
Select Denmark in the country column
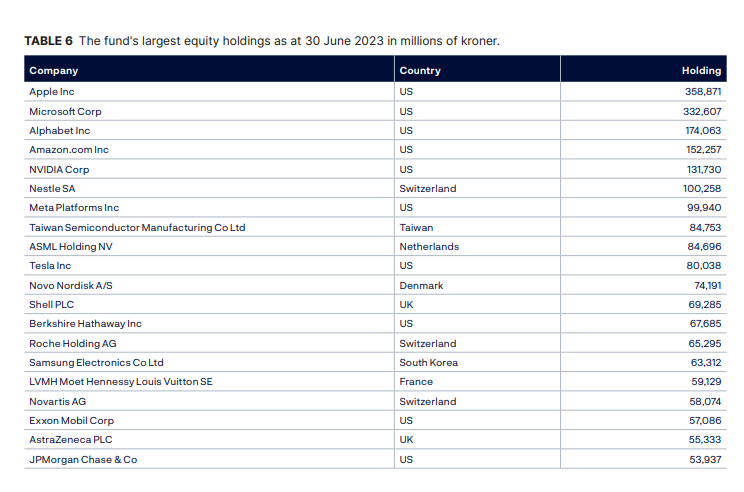[x=421, y=285]
